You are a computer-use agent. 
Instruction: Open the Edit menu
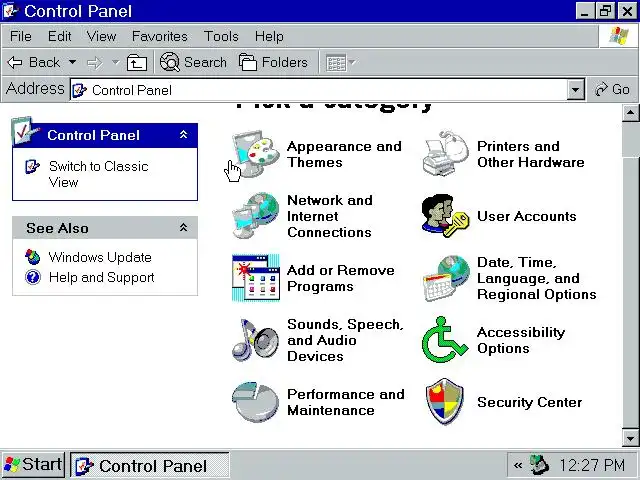click(60, 36)
